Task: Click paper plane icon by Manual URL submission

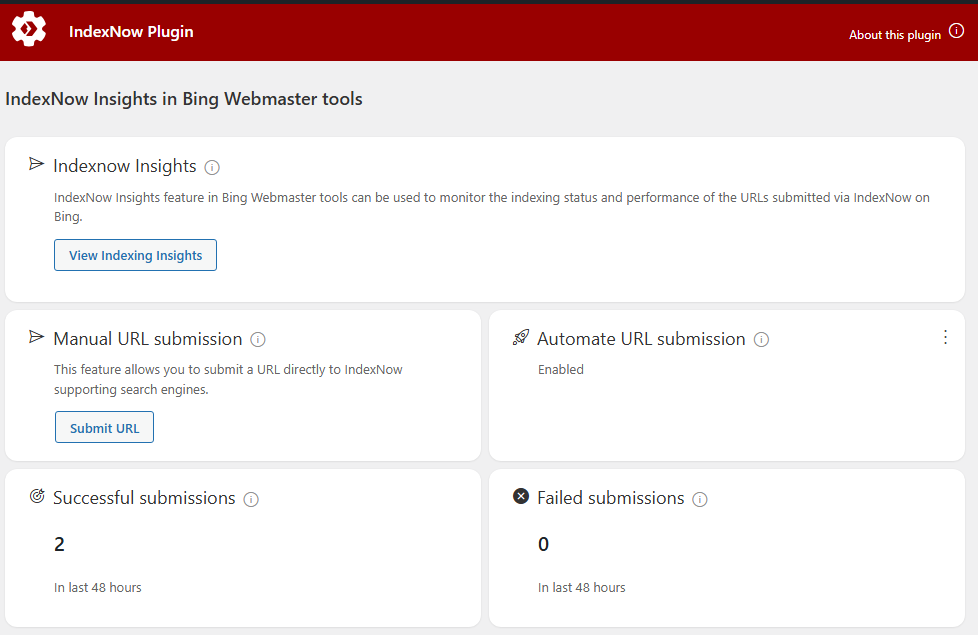Action: pos(36,337)
